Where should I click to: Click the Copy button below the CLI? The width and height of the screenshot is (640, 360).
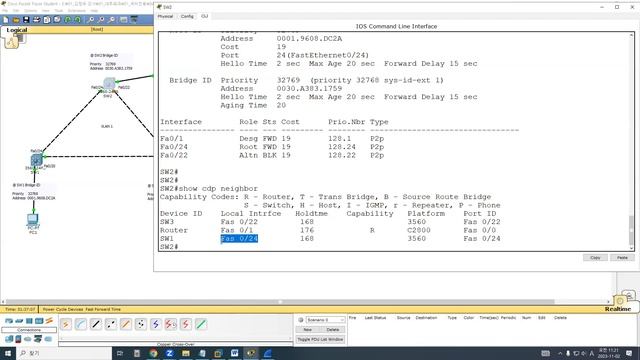pyautogui.click(x=595, y=258)
